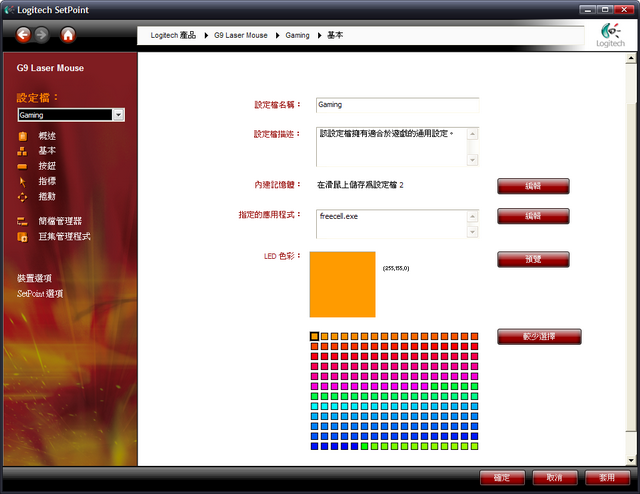Click the 取消 cancel button
The width and height of the screenshot is (640, 494).
click(555, 478)
